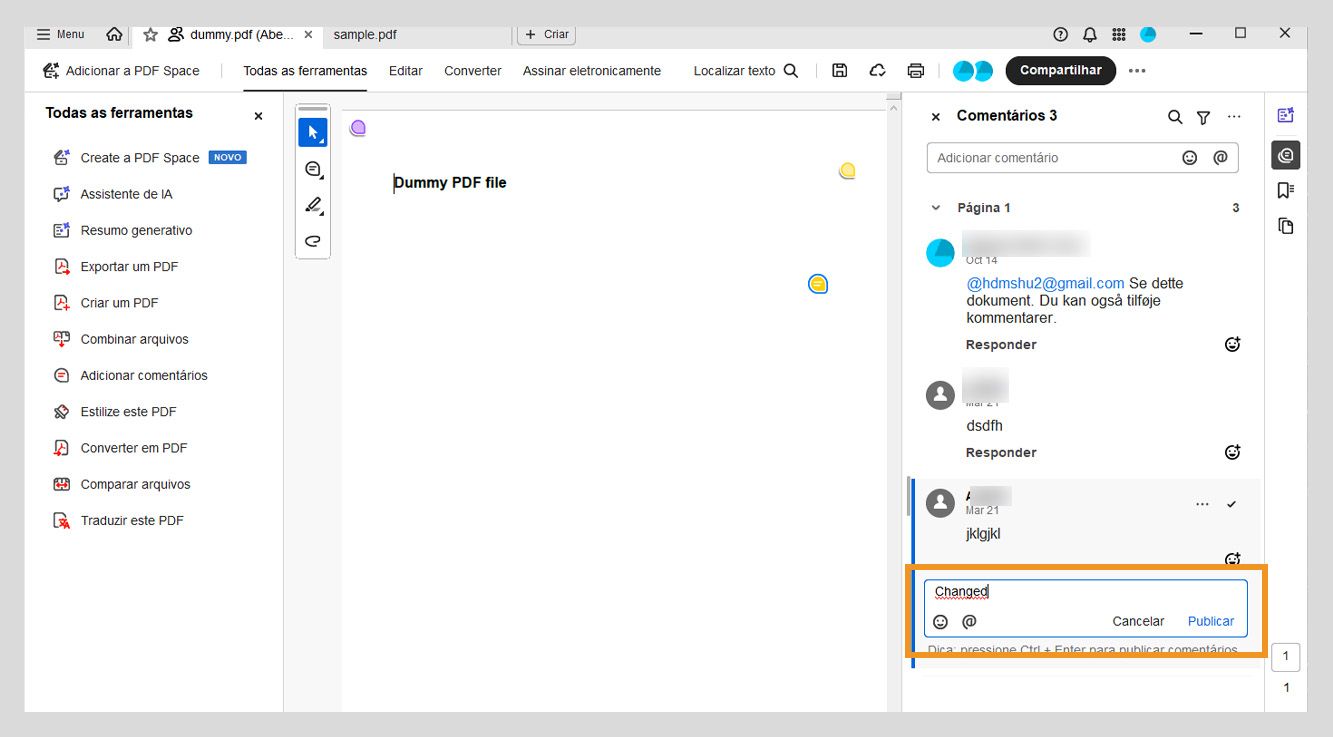Open the Editar tab

click(x=405, y=71)
